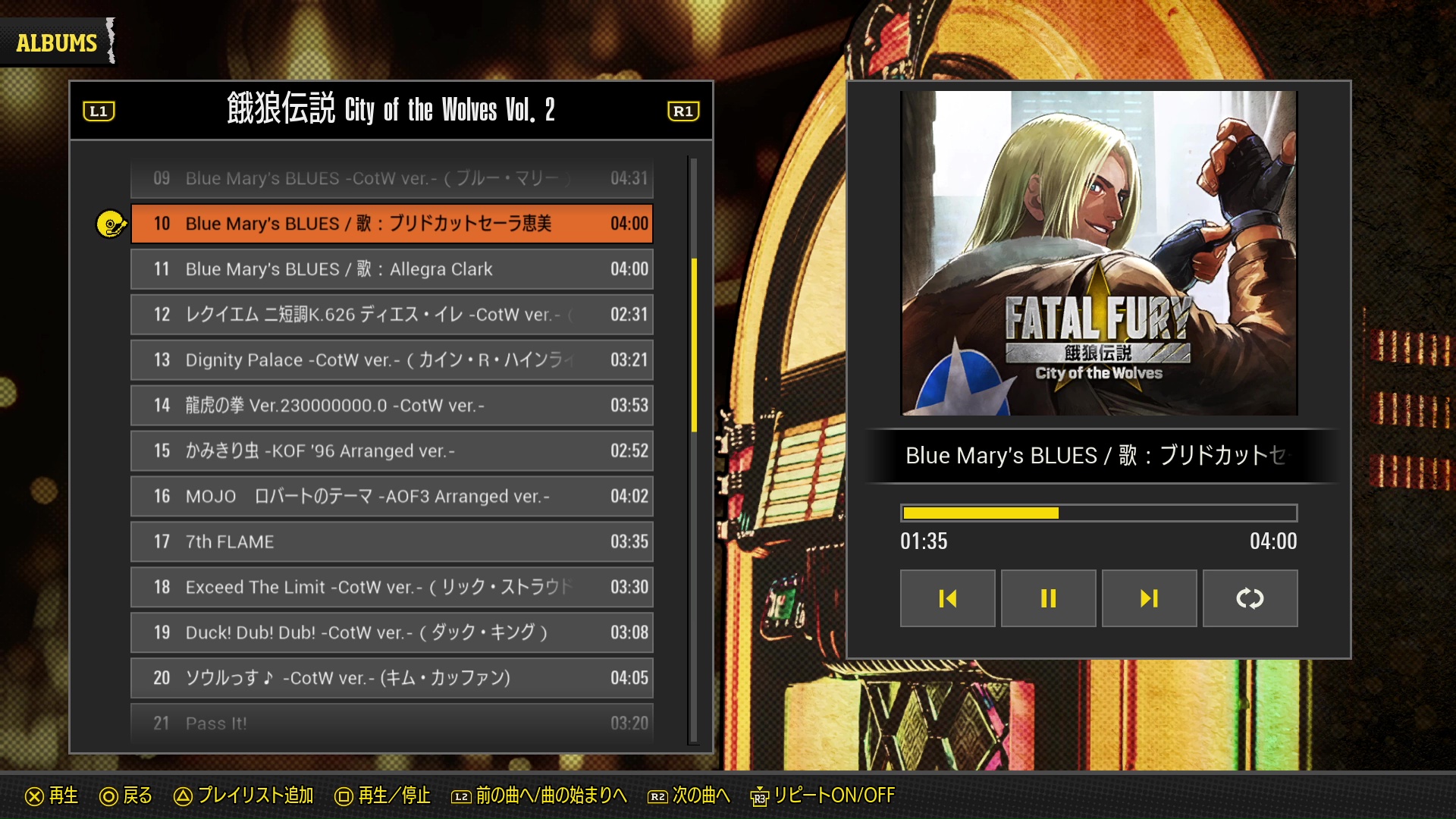
Task: Click the album title City of the Wolves Vol. 2
Action: point(391,110)
